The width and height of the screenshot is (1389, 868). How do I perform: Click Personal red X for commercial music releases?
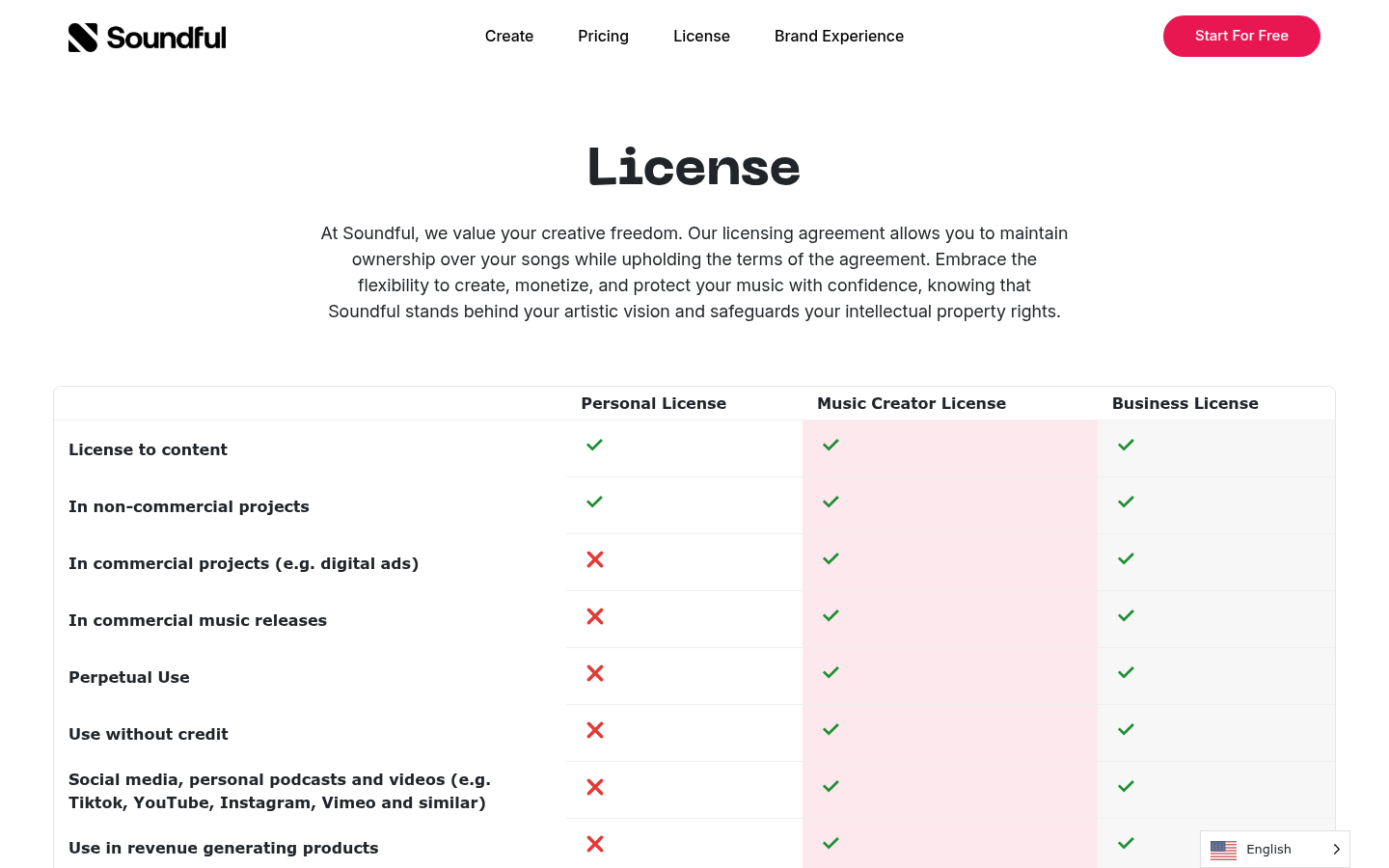point(595,616)
